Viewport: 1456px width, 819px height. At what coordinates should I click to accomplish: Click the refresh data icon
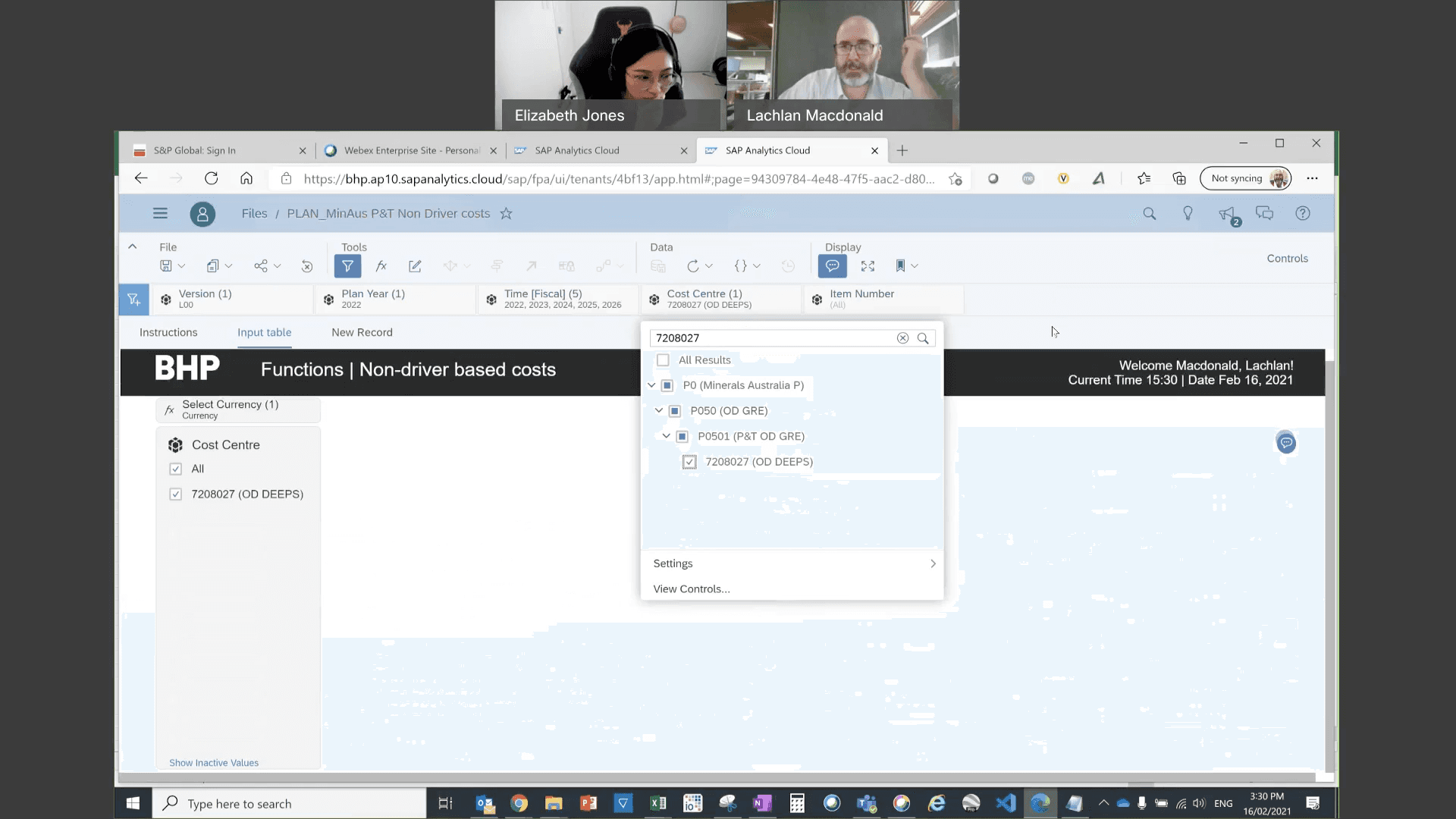(x=692, y=266)
